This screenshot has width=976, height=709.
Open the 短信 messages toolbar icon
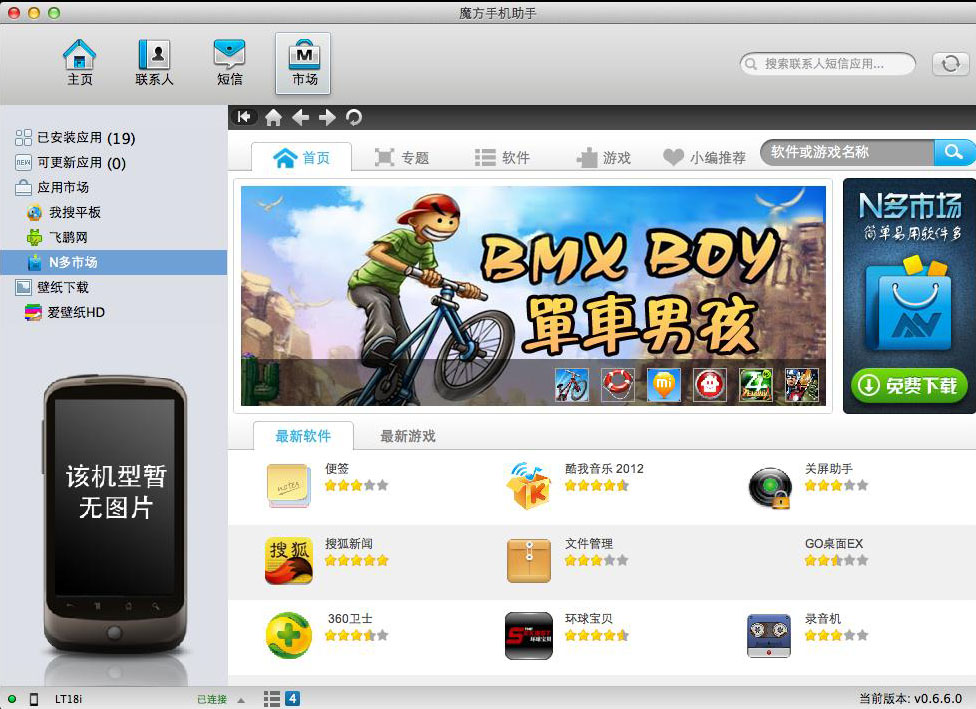pyautogui.click(x=229, y=62)
